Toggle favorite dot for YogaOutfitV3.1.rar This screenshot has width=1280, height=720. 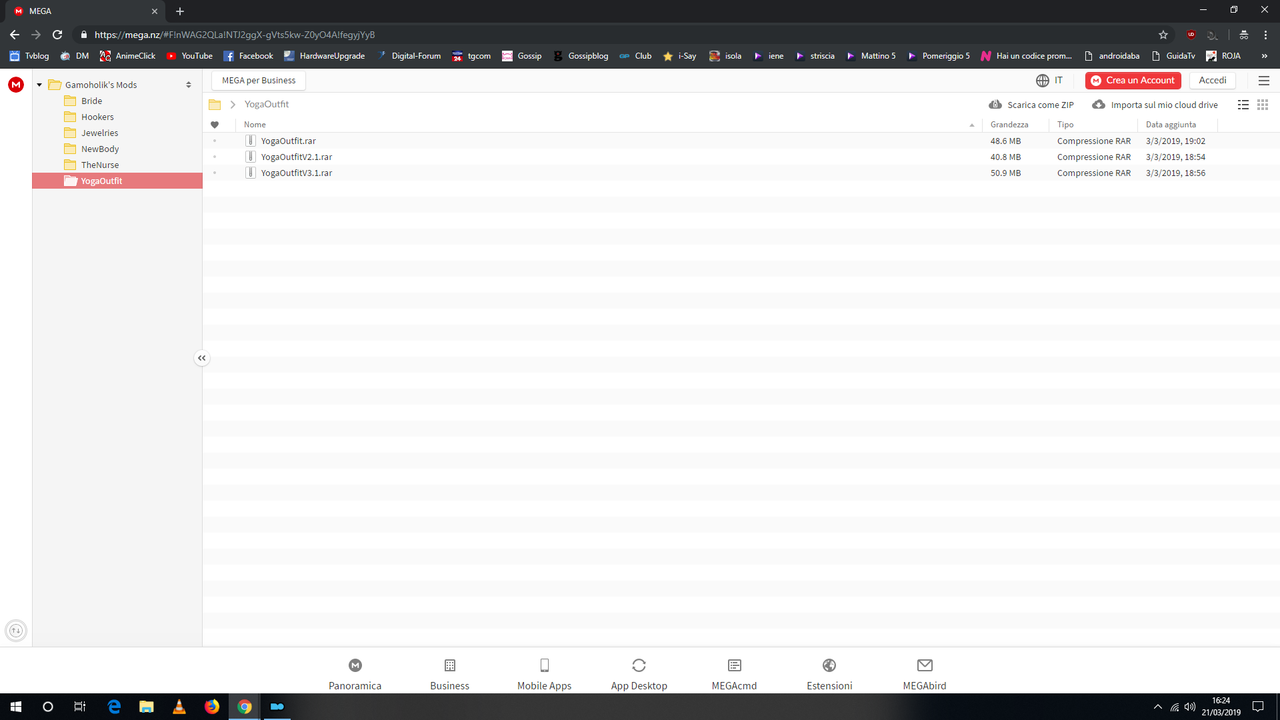click(x=215, y=173)
